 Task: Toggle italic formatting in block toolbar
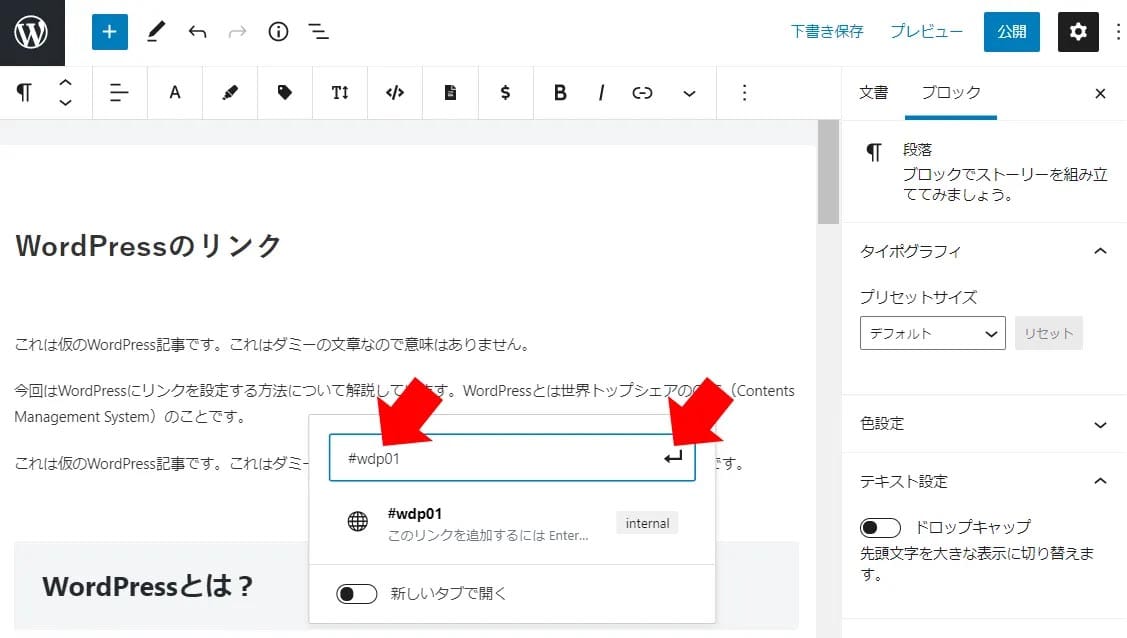601,93
